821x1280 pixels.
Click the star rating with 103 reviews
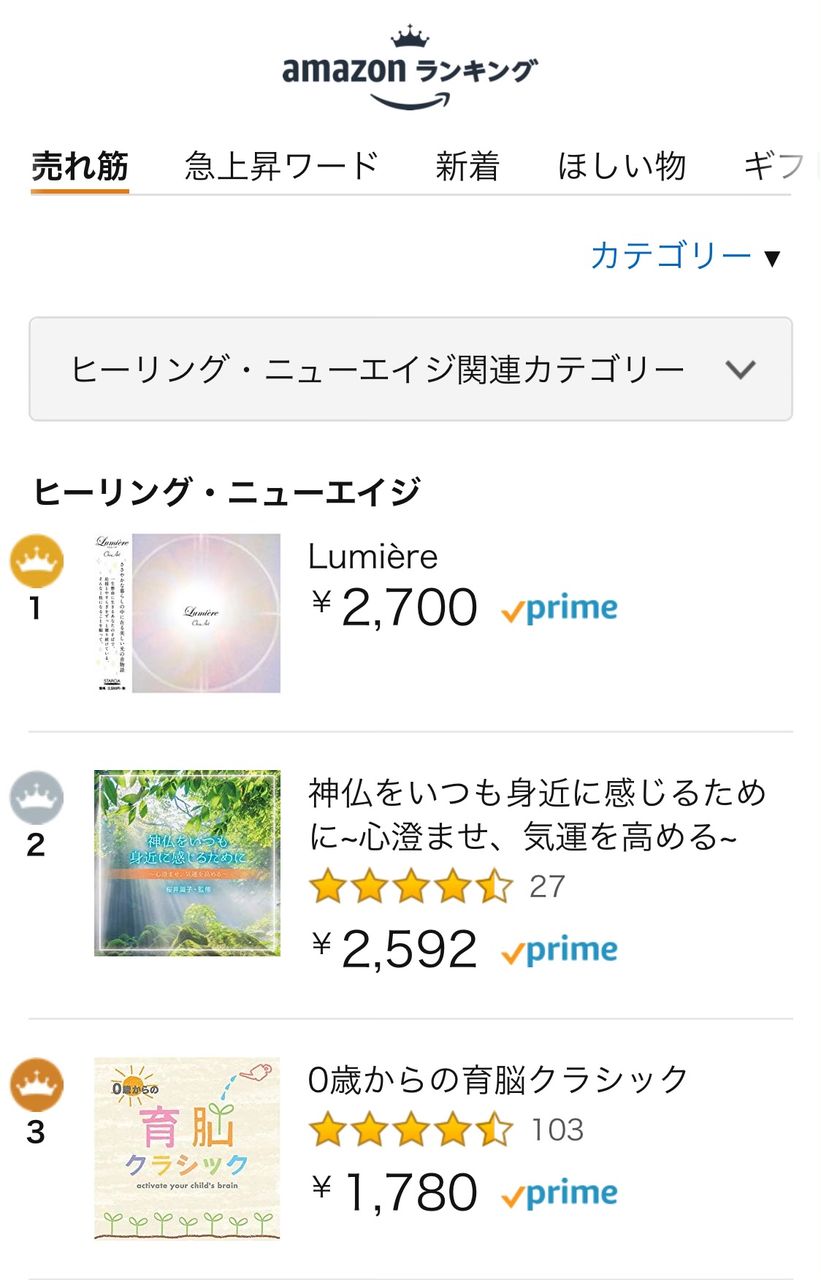point(410,1130)
